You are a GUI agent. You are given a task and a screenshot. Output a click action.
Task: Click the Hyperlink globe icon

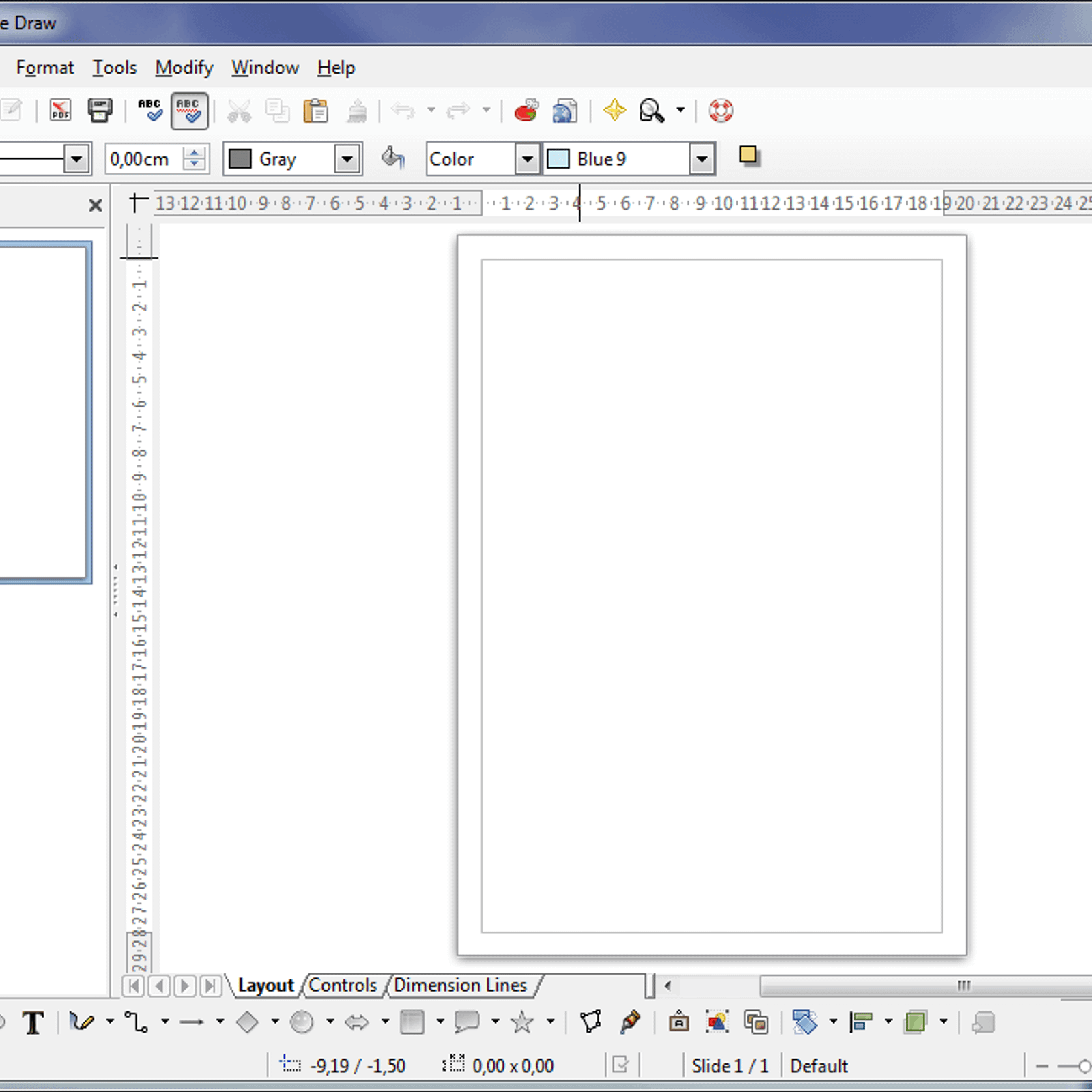pyautogui.click(x=565, y=111)
